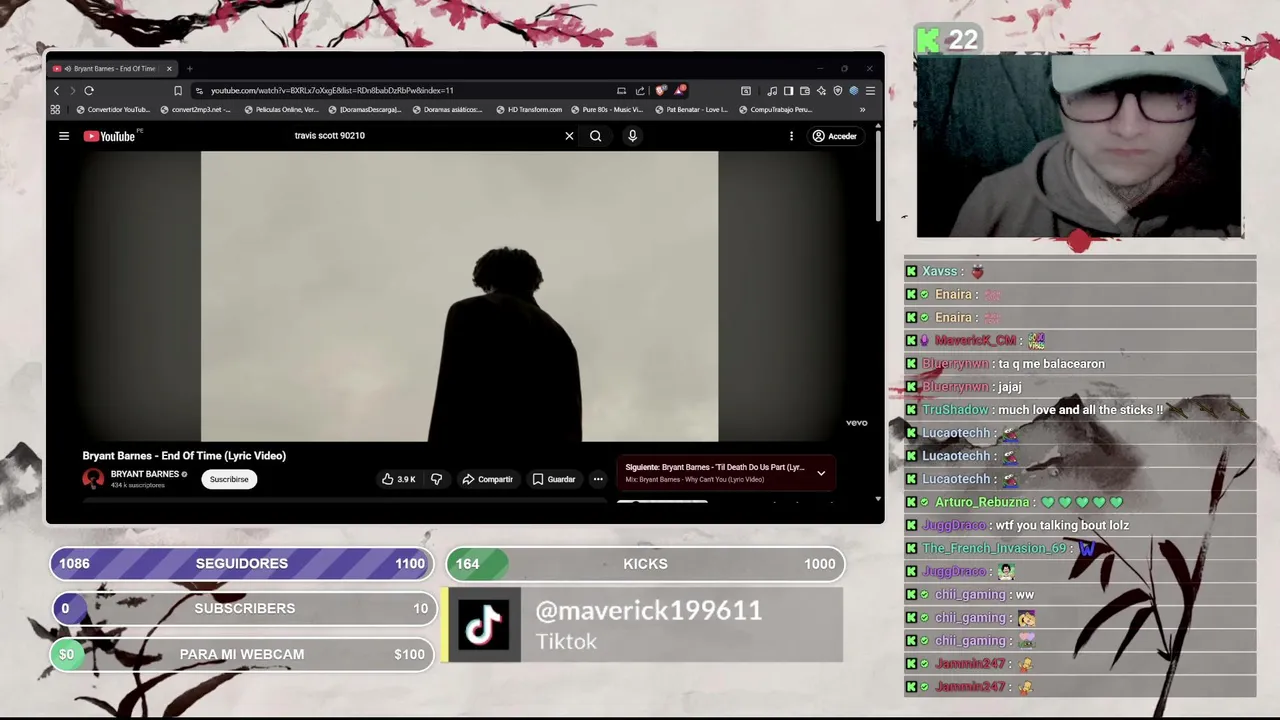
Task: Click the Kick logo viewer count 22
Action: coord(947,40)
